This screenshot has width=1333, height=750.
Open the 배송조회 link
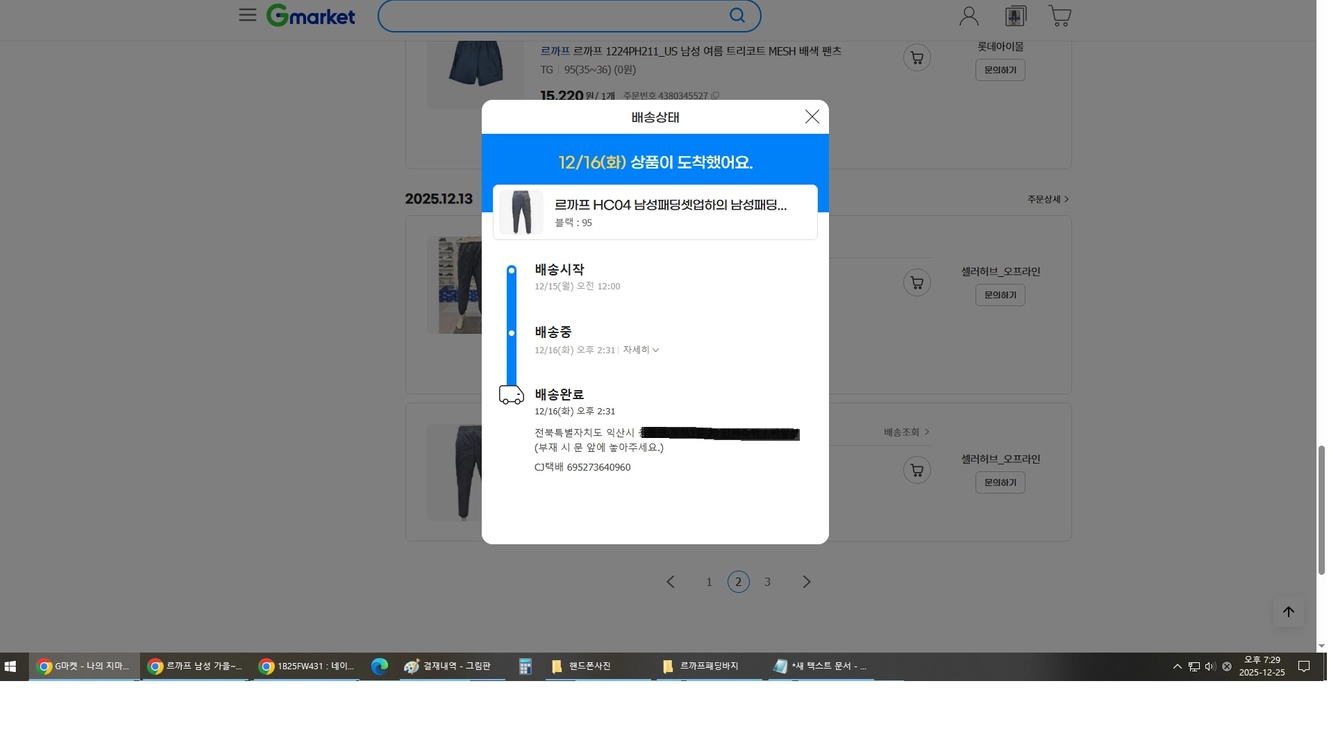click(x=906, y=432)
